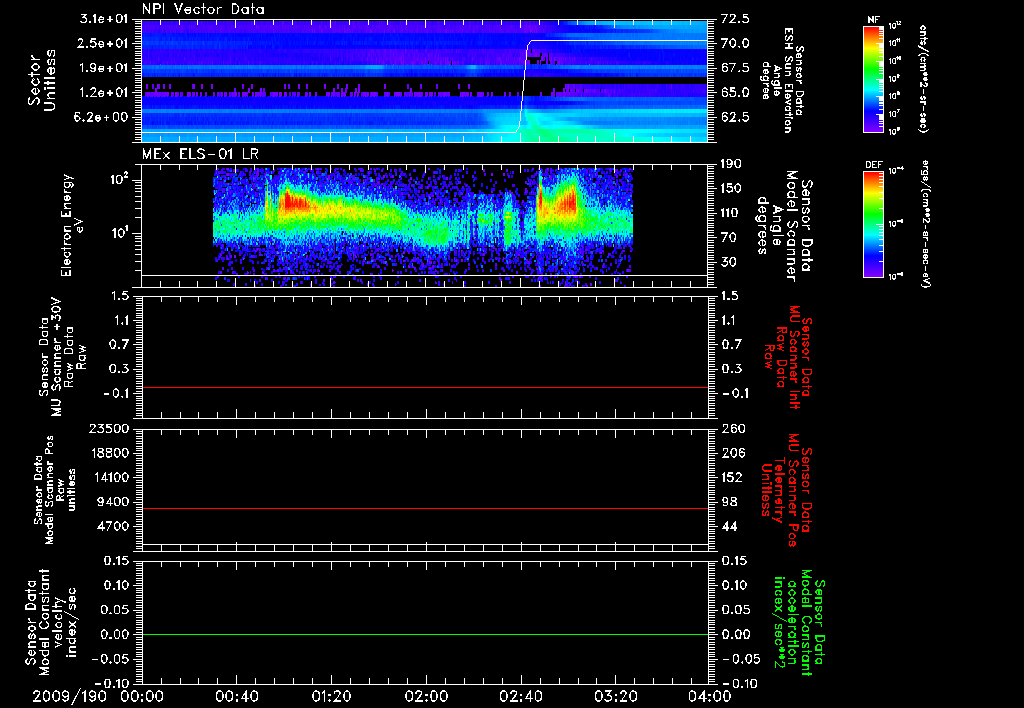Click the DEF units label 'ergs/(cm**2-sr-sec-eV)'
The height and width of the screenshot is (708, 1024).
coord(924,224)
